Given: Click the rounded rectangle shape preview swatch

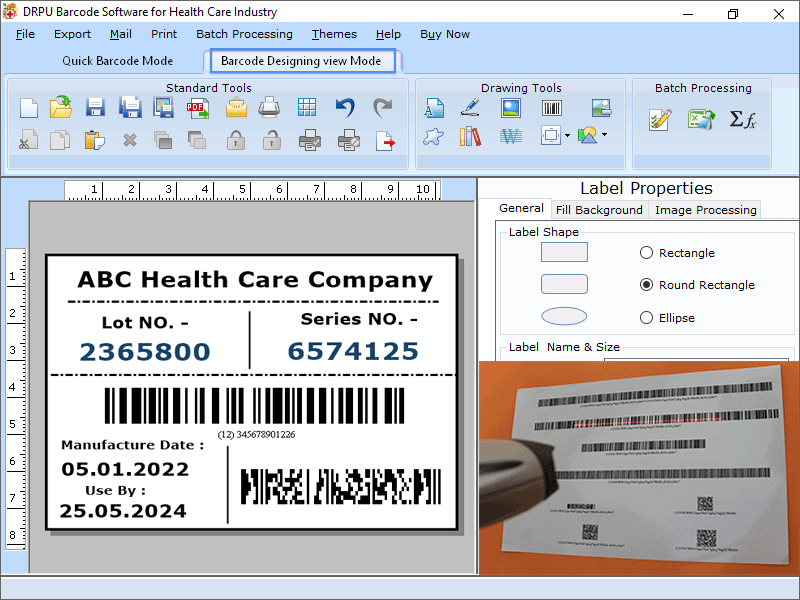Looking at the screenshot, I should [x=564, y=284].
